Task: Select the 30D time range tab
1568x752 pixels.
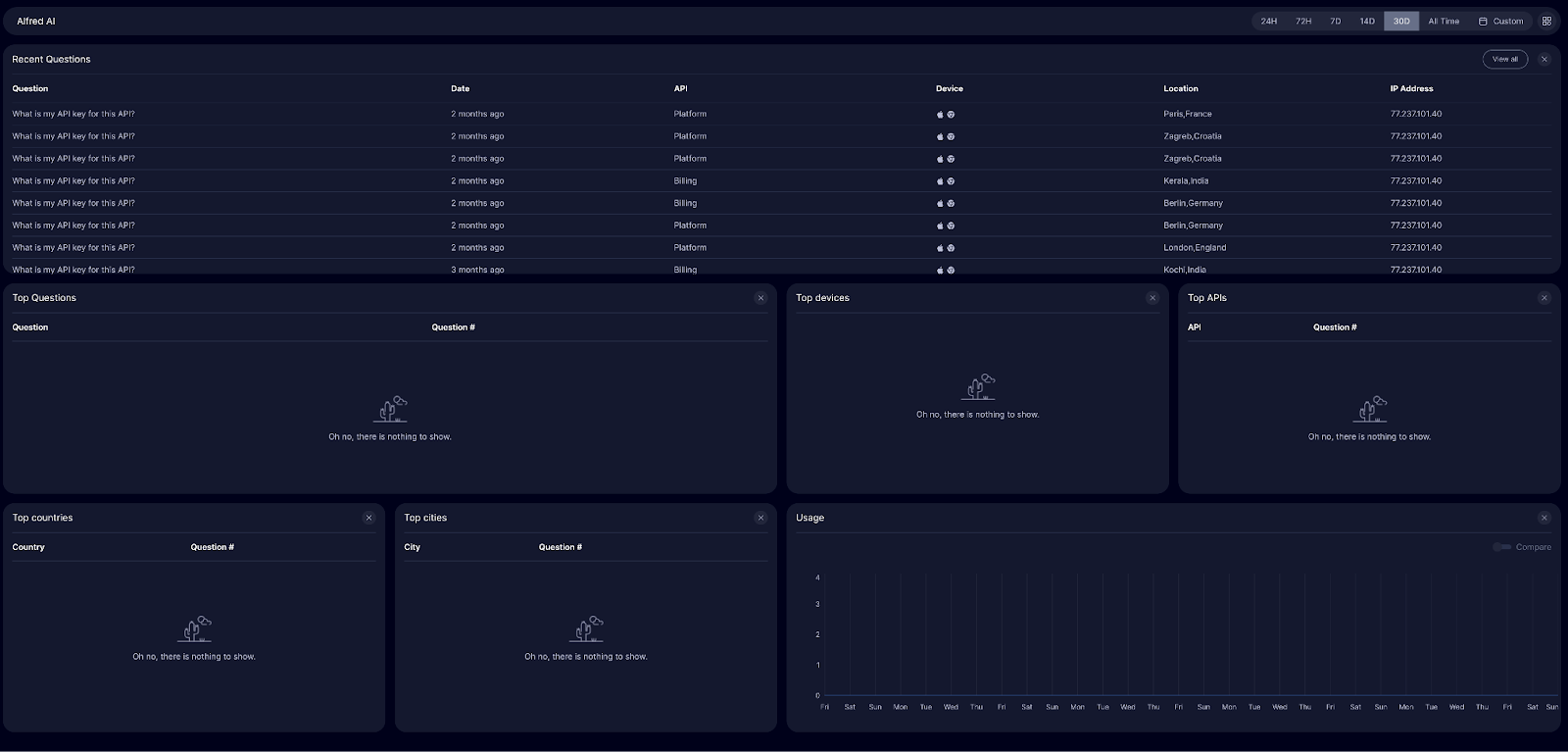Action: click(1401, 21)
